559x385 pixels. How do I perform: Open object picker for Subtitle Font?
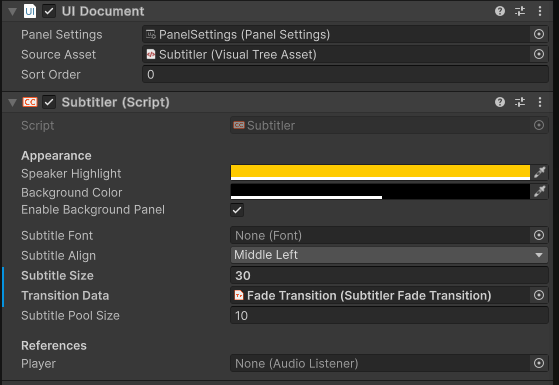(539, 235)
